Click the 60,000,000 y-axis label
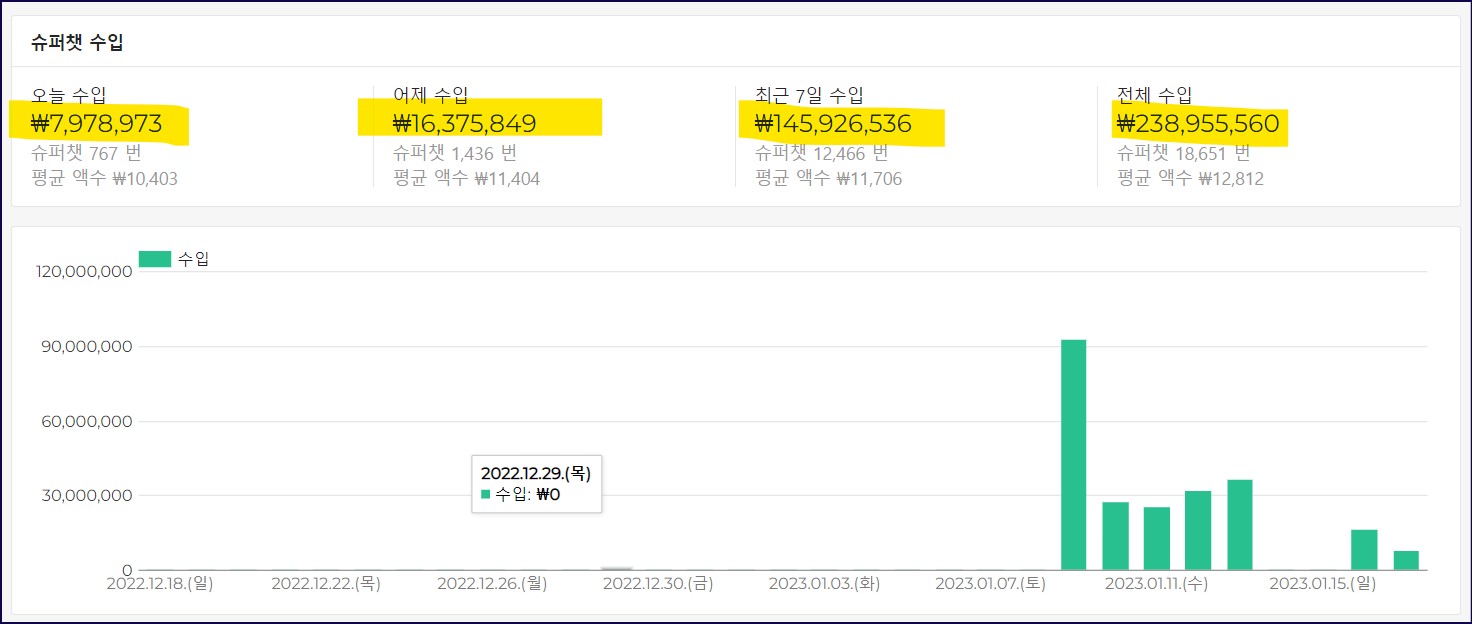The image size is (1472, 624). pyautogui.click(x=88, y=421)
